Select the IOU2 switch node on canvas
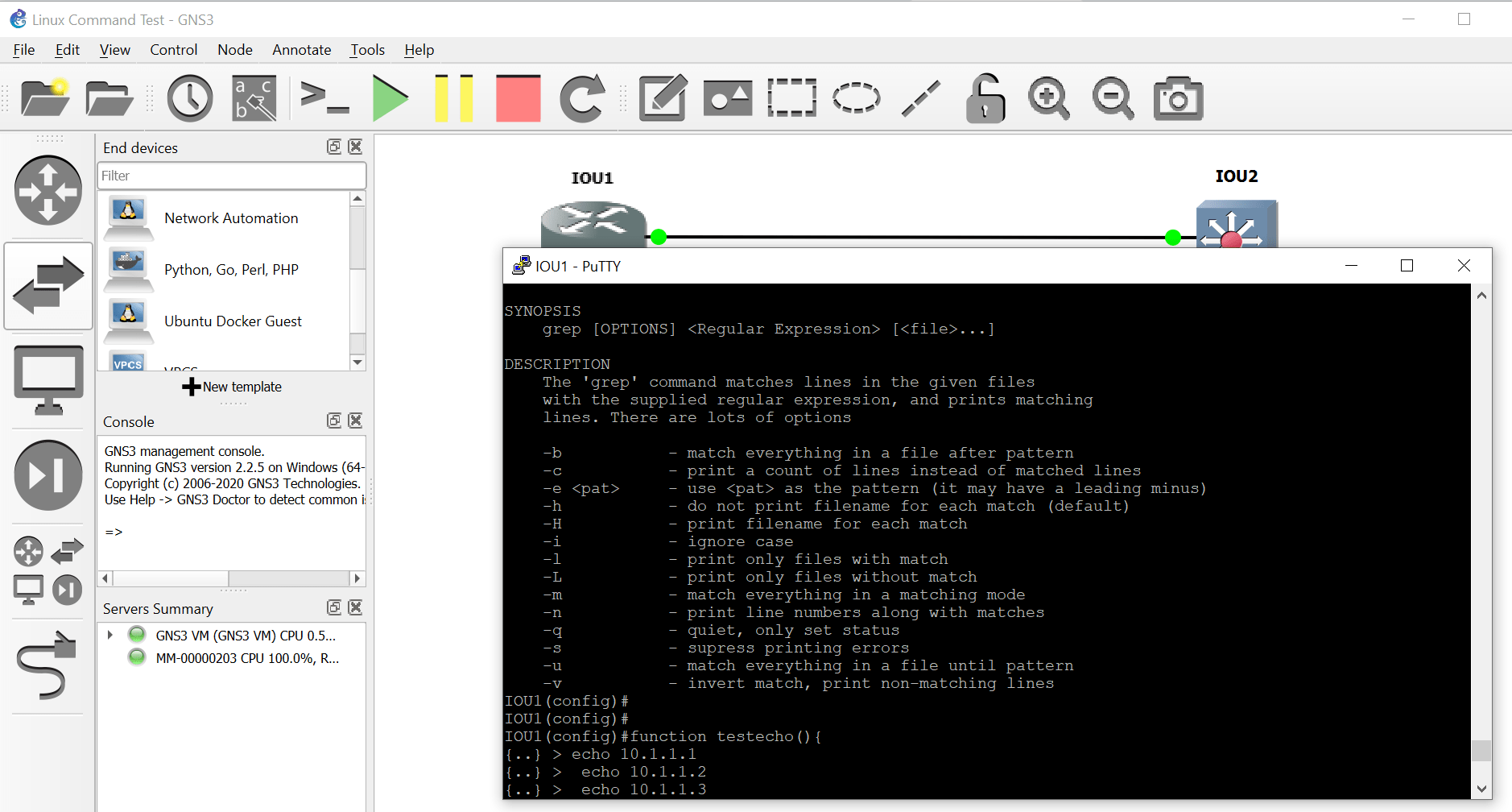This screenshot has width=1512, height=812. [x=1237, y=224]
